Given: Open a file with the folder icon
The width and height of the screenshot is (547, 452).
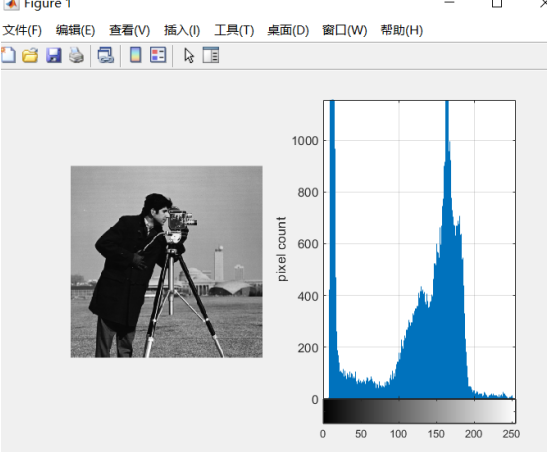Looking at the screenshot, I should (x=30, y=55).
